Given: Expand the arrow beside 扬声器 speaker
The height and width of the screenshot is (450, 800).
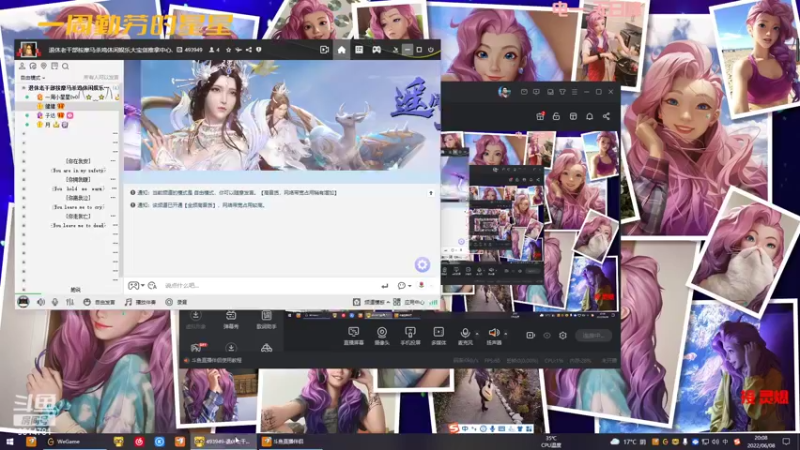Looking at the screenshot, I should (x=506, y=334).
